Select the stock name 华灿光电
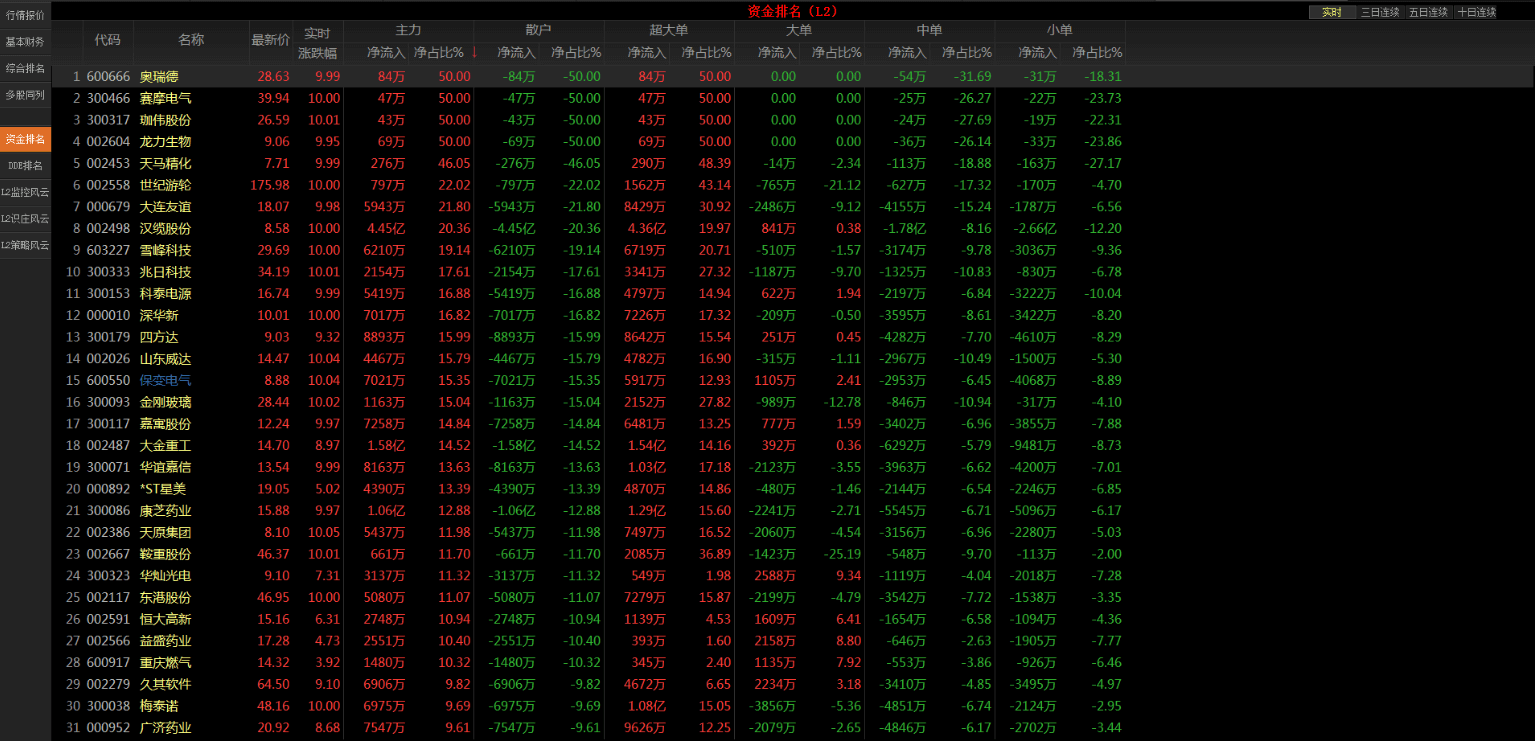 (166, 576)
